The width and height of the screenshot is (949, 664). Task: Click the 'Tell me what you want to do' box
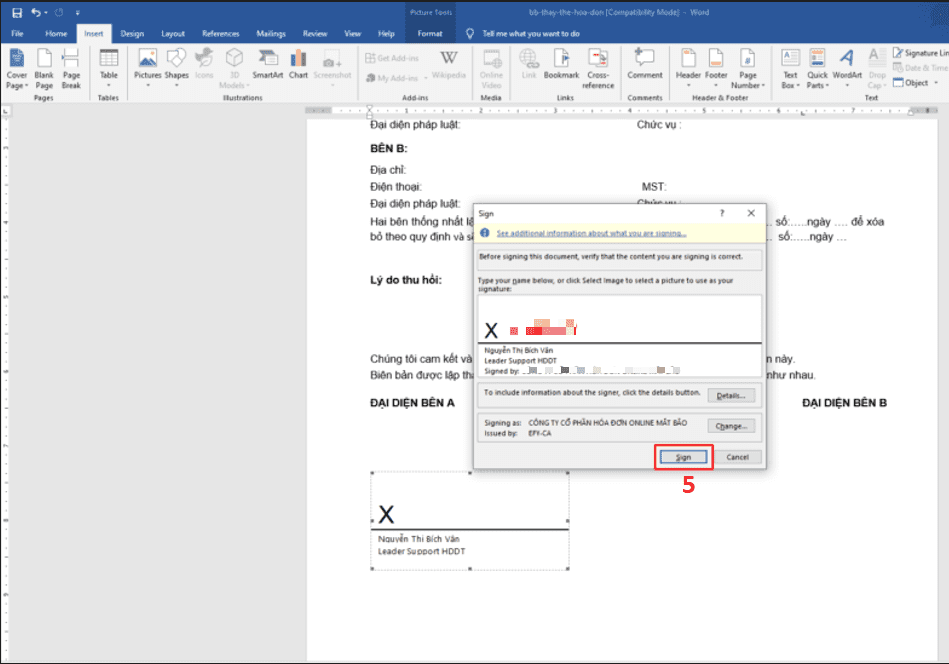tap(531, 34)
